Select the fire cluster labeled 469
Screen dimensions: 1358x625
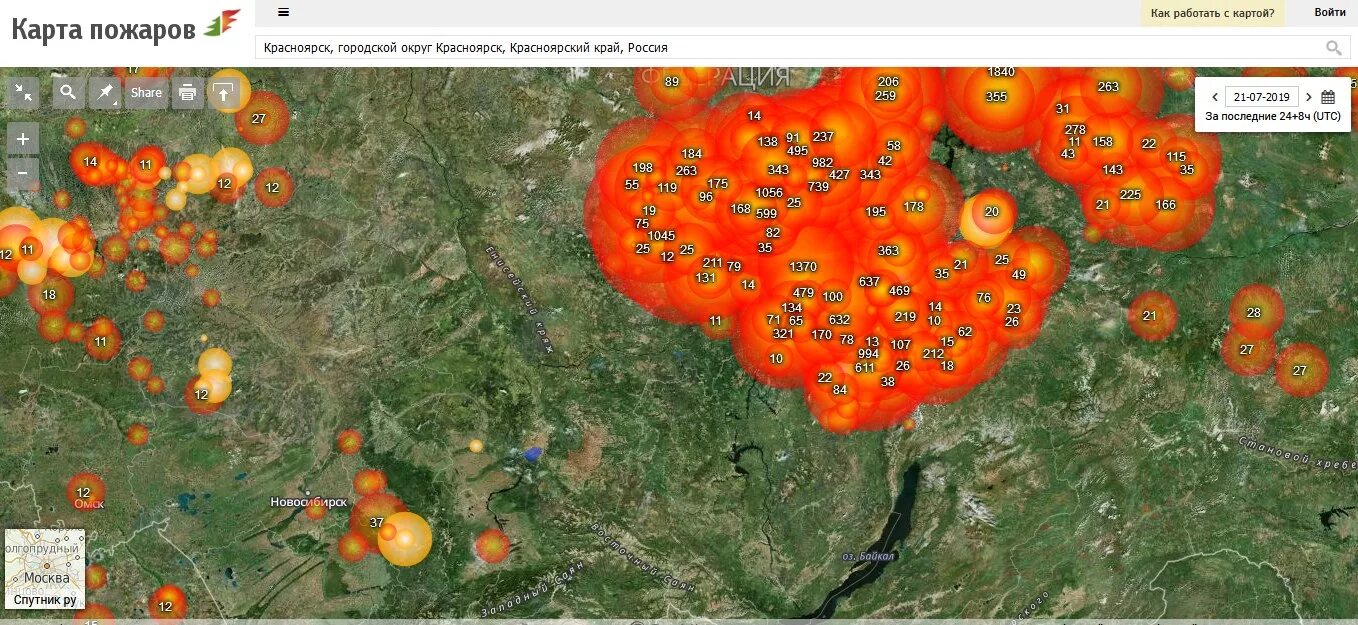[x=899, y=291]
